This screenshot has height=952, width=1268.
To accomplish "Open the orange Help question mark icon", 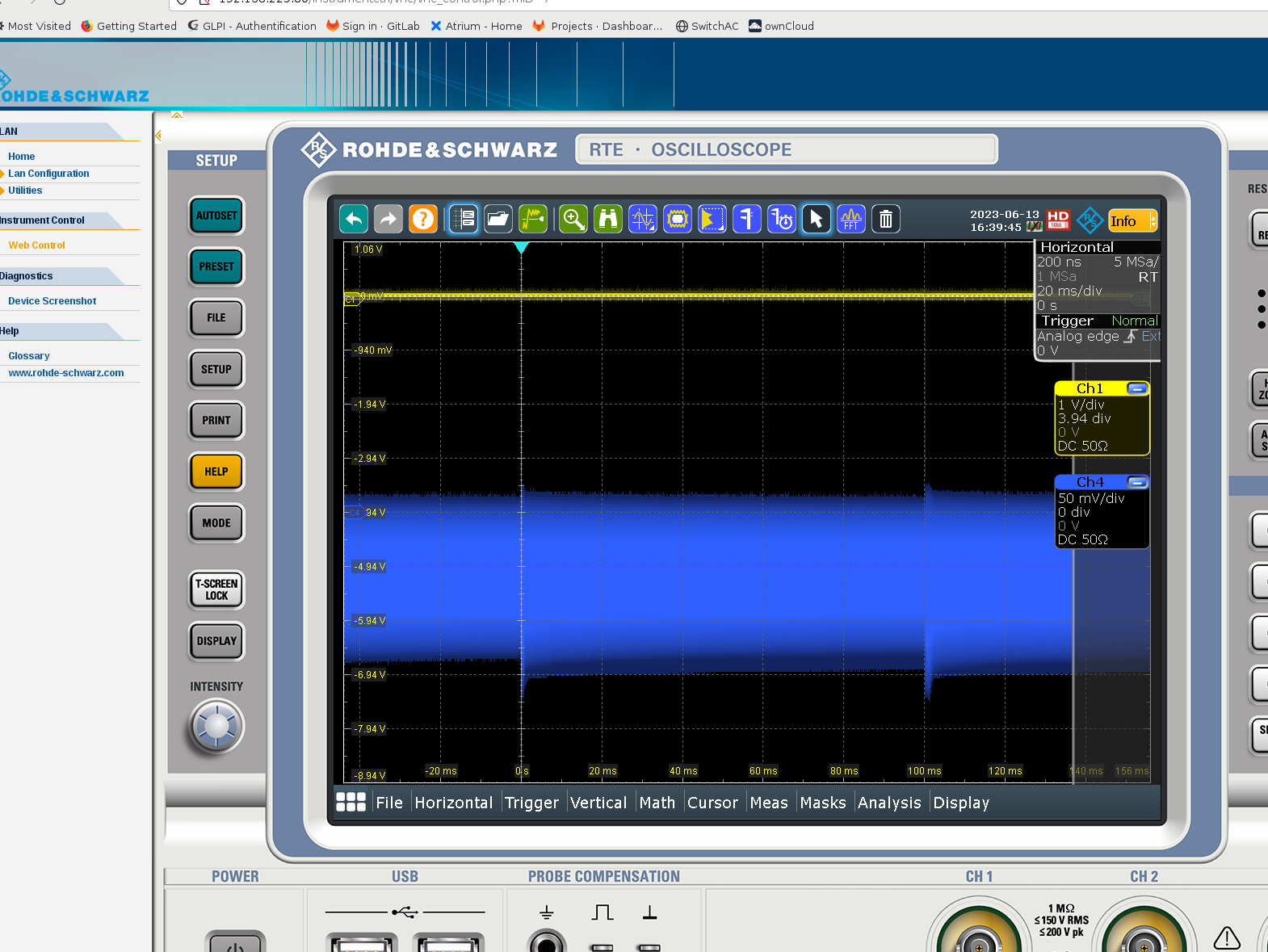I will click(x=423, y=219).
